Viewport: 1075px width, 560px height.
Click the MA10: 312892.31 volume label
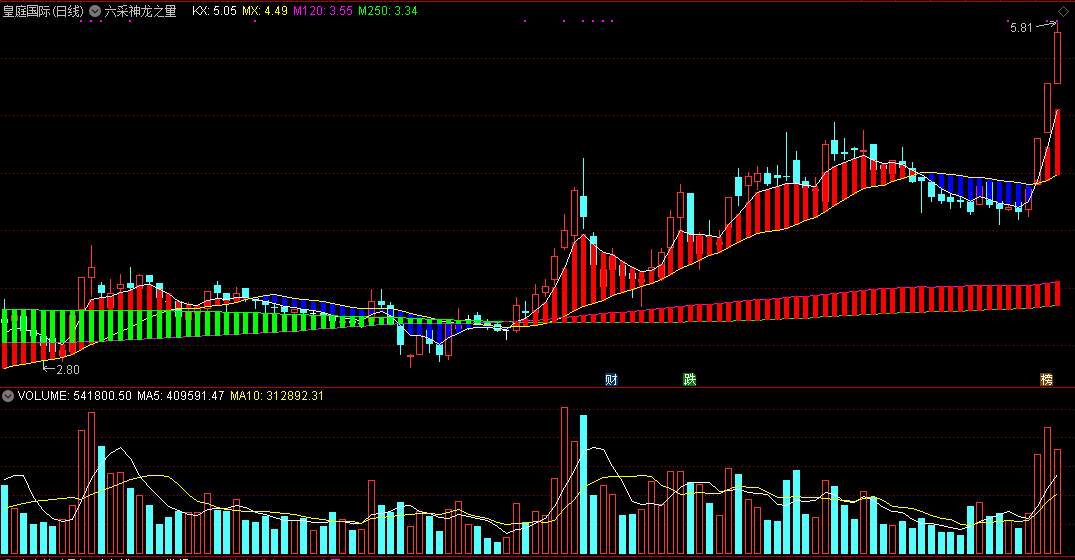pyautogui.click(x=277, y=395)
